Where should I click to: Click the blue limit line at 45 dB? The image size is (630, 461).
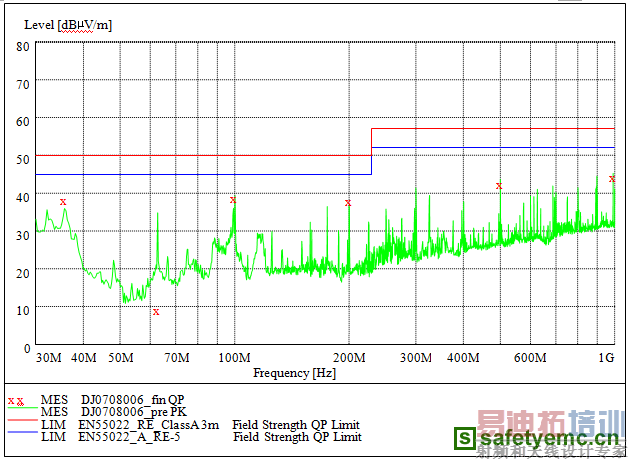[203, 174]
